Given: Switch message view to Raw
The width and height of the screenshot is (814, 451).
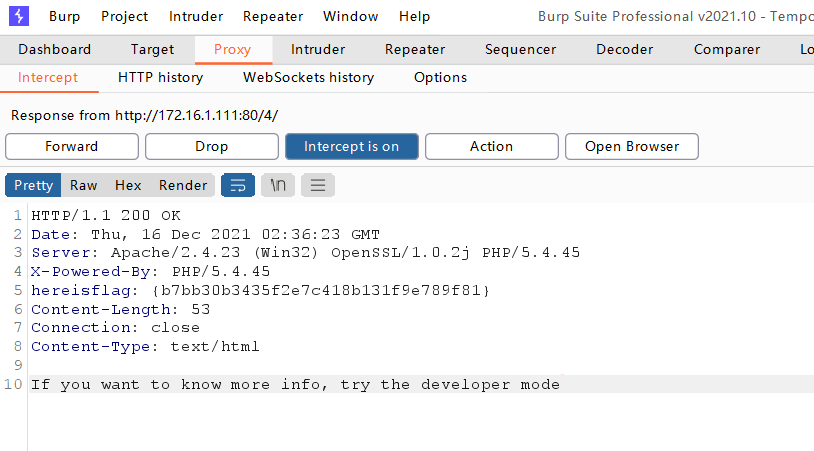Looking at the screenshot, I should pyautogui.click(x=83, y=185).
